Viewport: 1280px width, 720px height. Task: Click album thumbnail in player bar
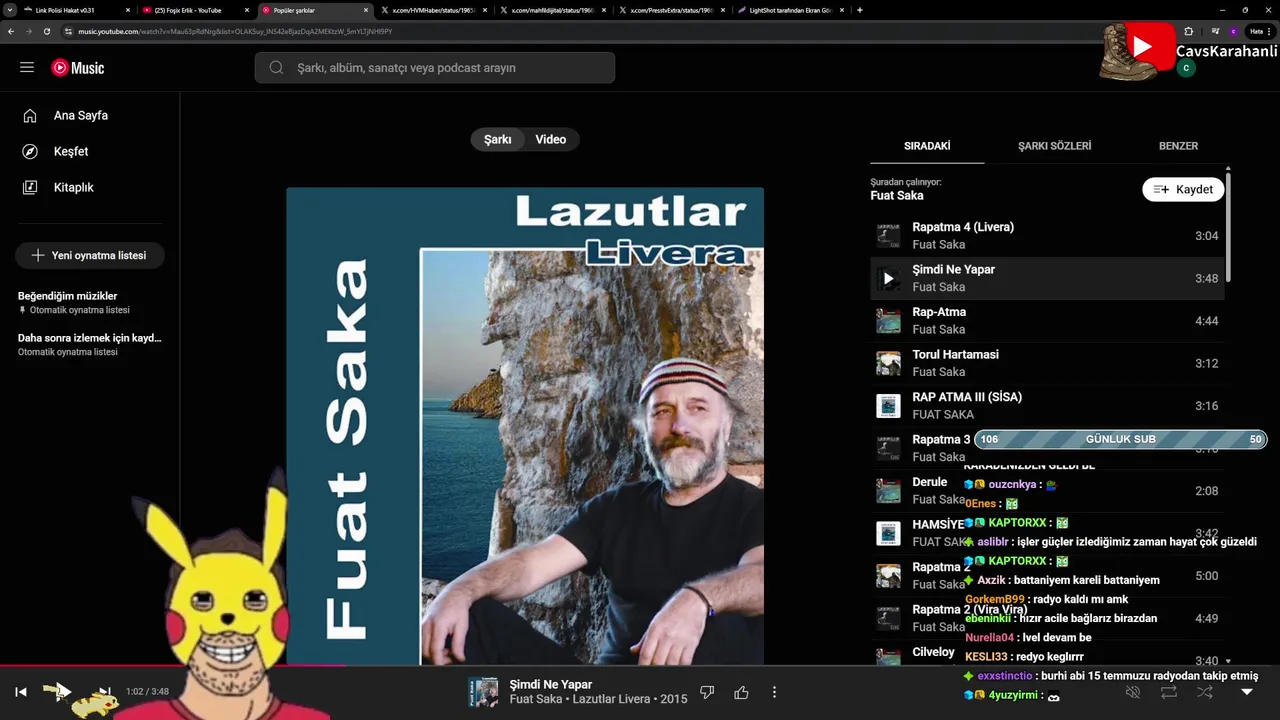click(x=484, y=692)
